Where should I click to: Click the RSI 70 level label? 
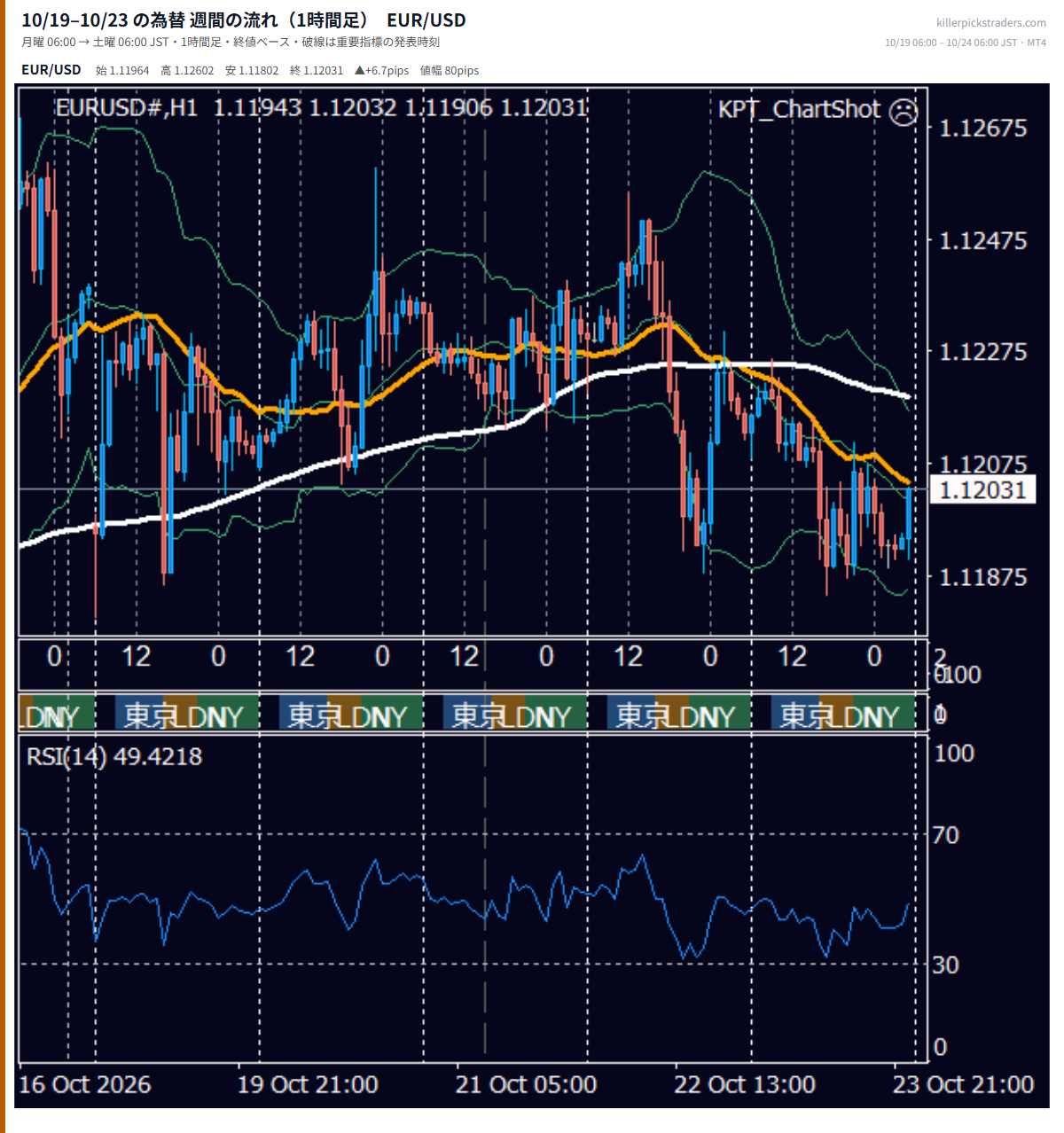(946, 834)
